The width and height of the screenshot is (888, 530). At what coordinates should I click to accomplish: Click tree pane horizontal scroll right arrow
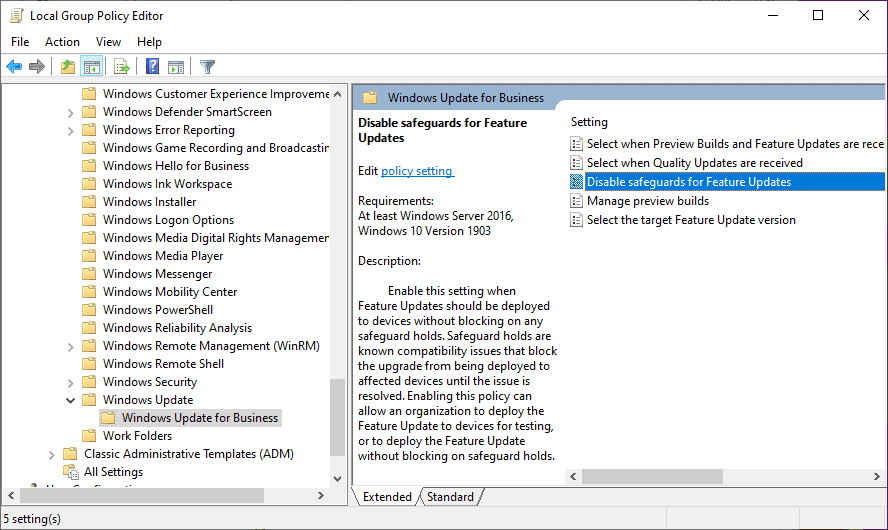point(321,495)
